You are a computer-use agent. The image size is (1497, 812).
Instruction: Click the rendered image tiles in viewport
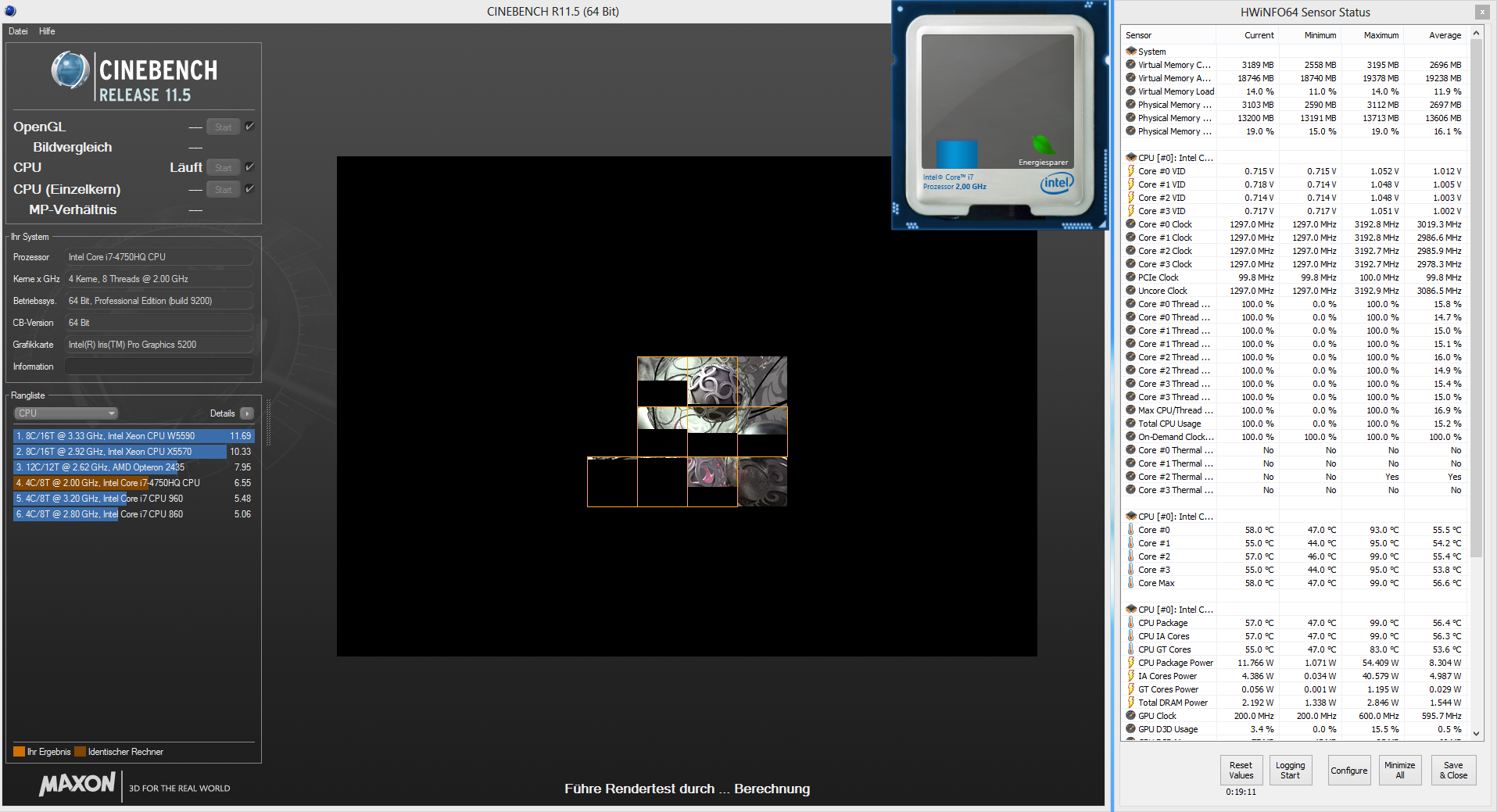(x=687, y=431)
